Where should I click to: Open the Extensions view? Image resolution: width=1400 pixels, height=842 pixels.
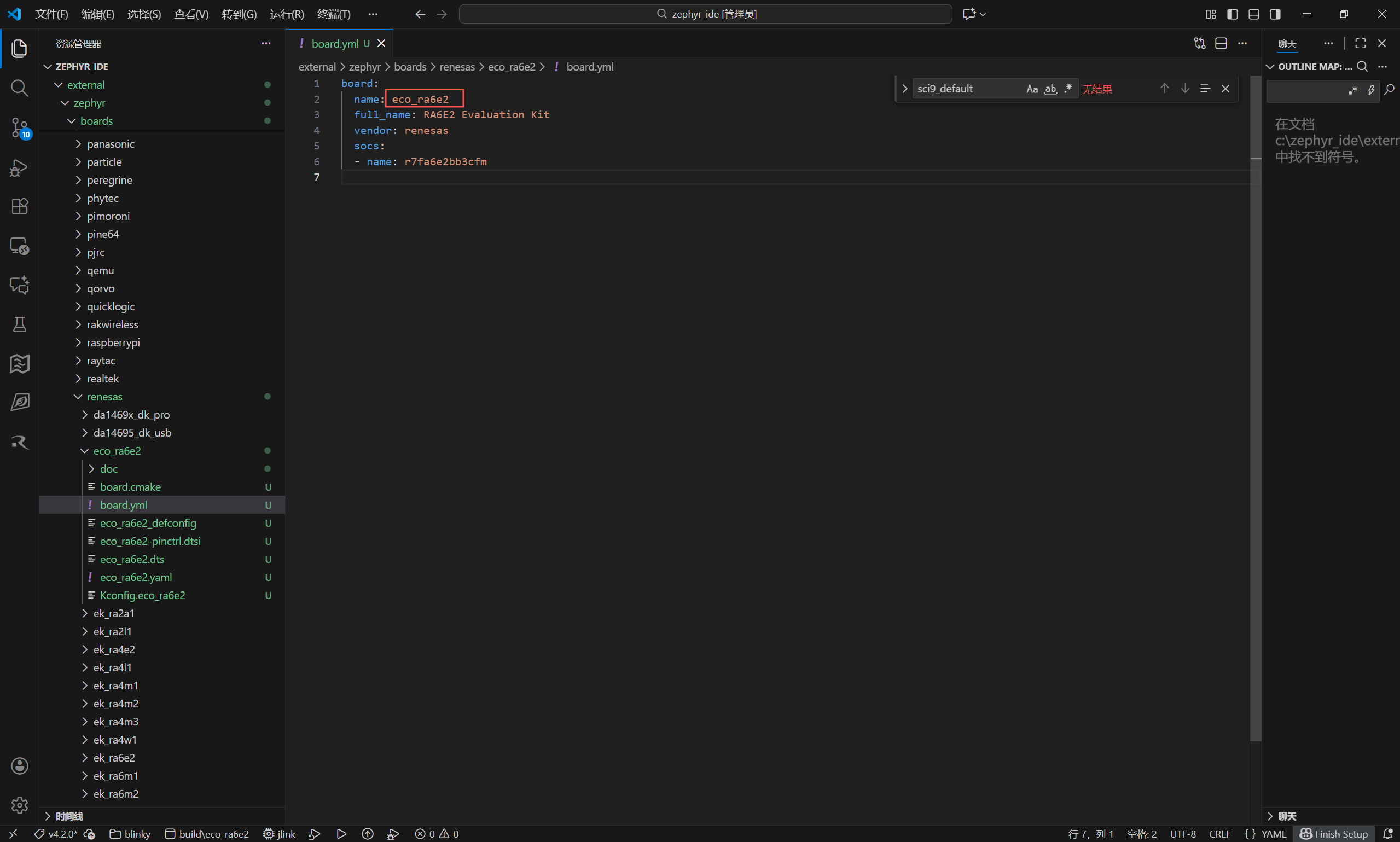pyautogui.click(x=19, y=206)
